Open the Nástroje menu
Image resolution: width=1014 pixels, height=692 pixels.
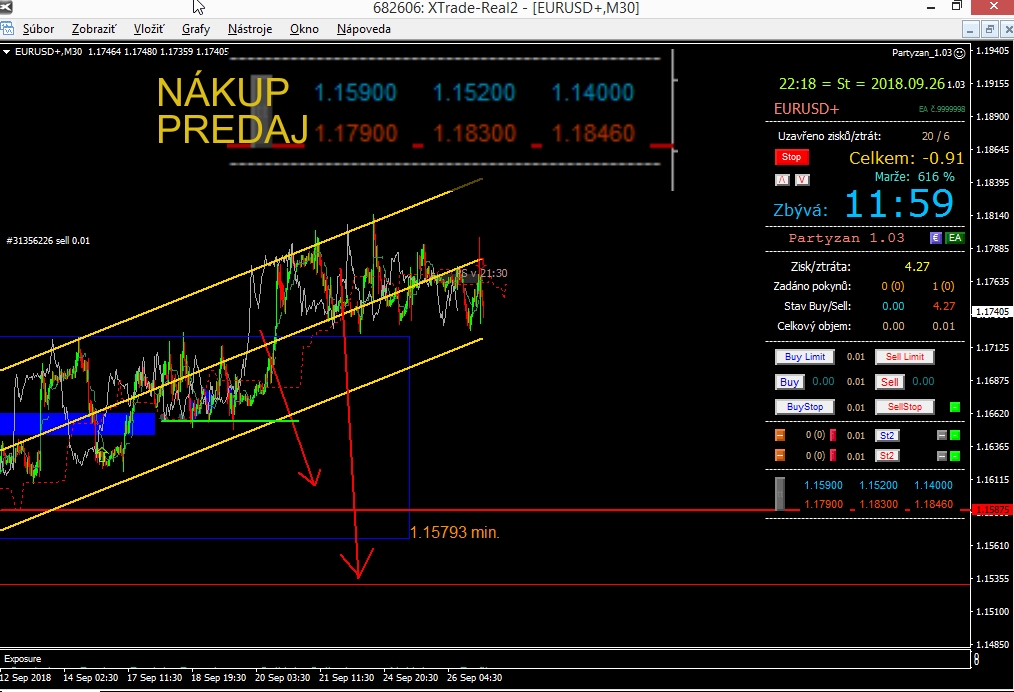click(250, 29)
